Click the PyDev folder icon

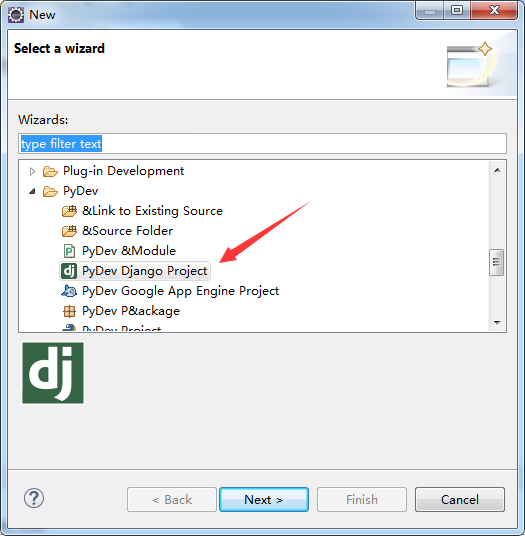point(50,191)
